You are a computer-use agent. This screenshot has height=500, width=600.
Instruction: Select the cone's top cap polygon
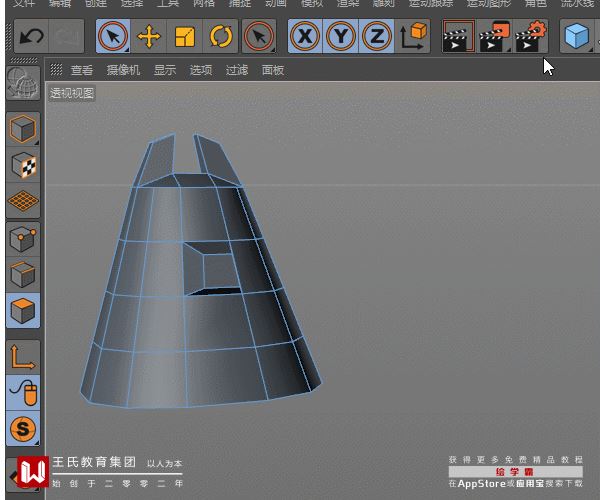[191, 181]
